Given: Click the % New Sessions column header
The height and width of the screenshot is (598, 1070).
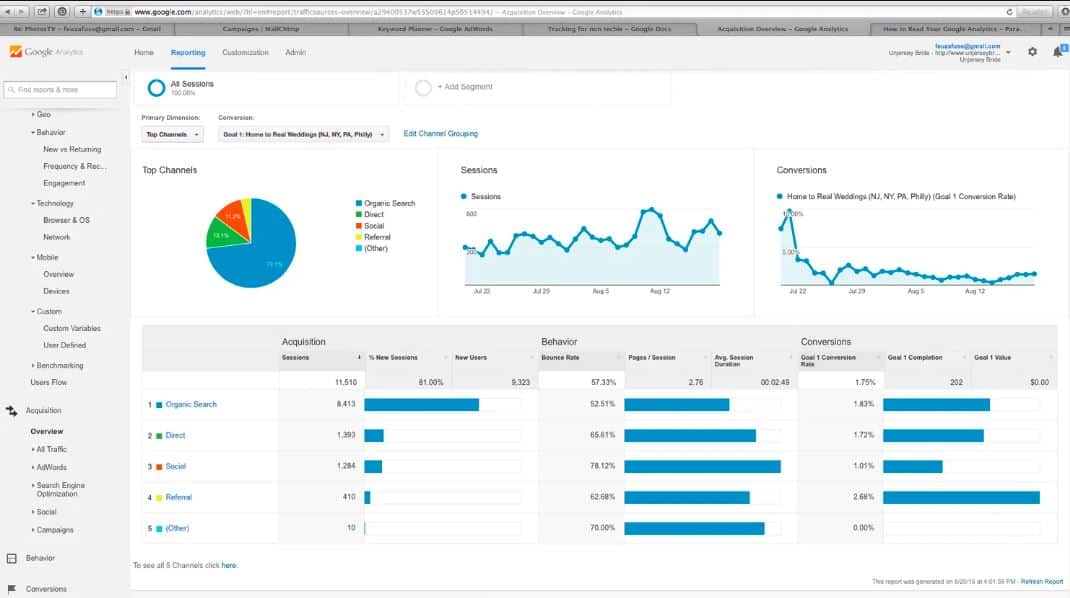Looking at the screenshot, I should [393, 358].
